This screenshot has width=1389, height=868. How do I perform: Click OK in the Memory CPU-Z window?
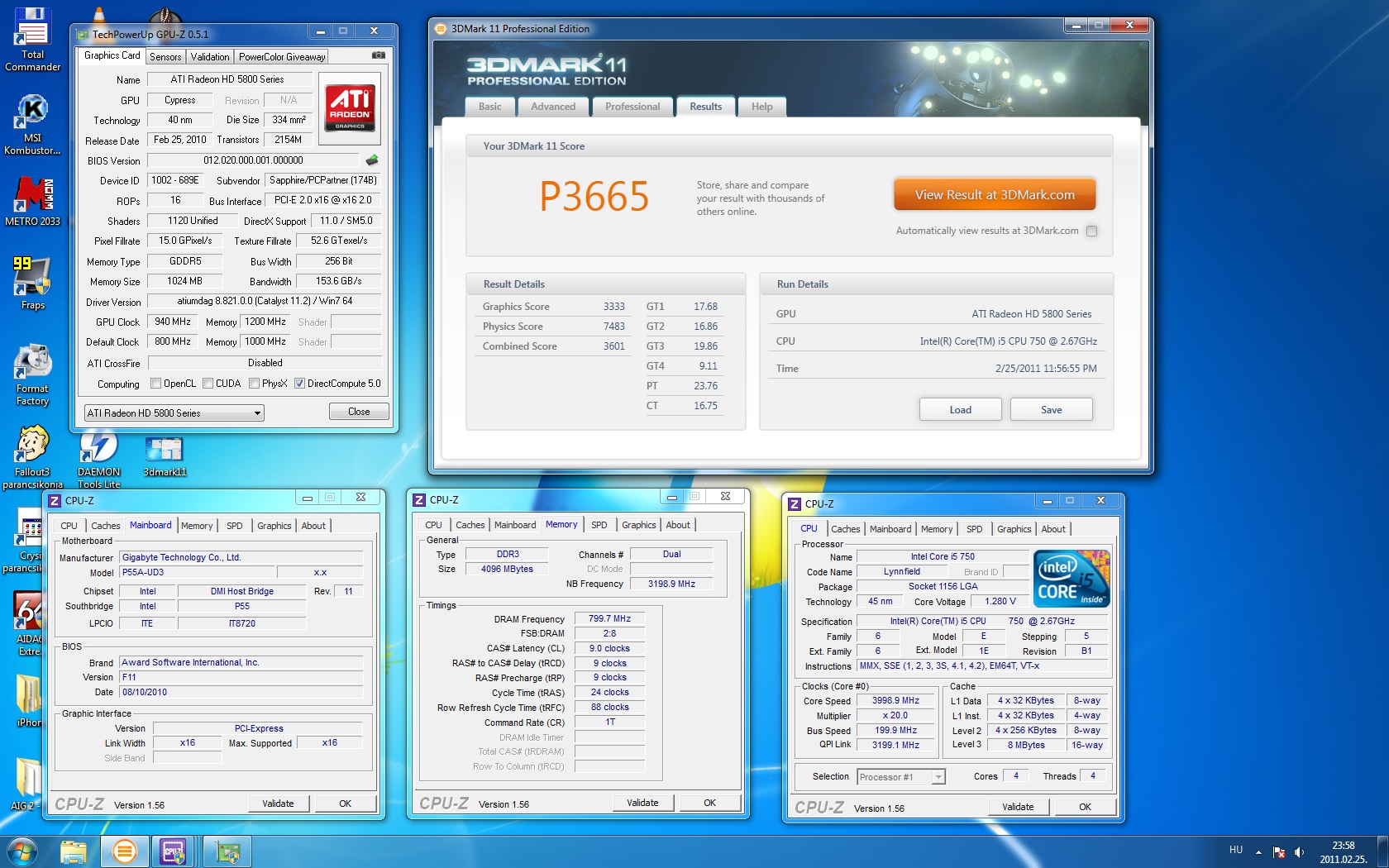pos(709,803)
